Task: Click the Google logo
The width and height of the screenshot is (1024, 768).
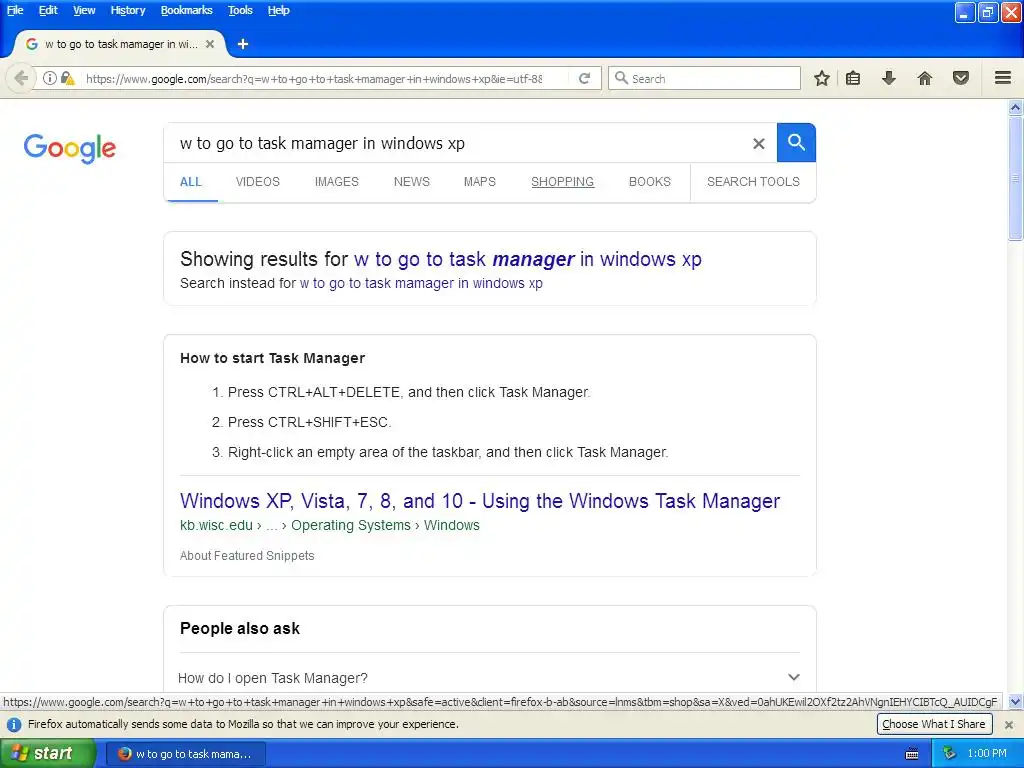Action: pos(70,148)
